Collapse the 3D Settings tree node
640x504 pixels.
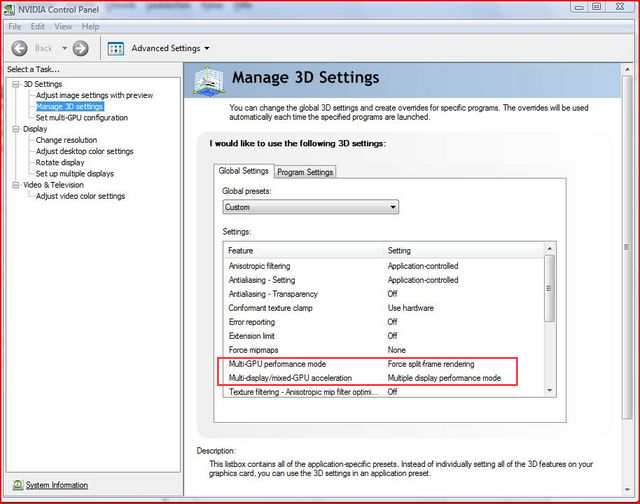tap(16, 84)
